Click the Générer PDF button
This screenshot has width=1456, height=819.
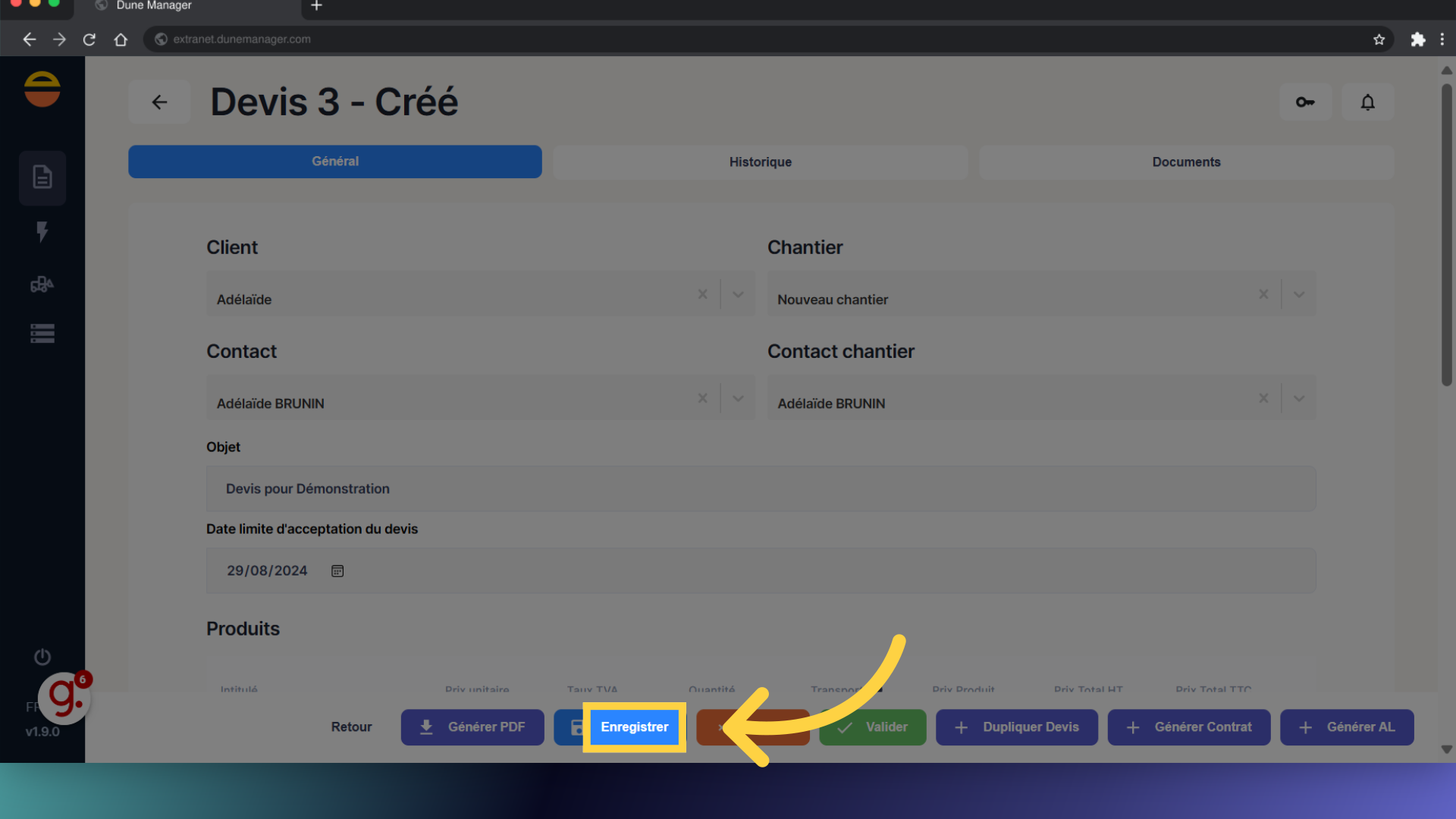click(x=472, y=726)
